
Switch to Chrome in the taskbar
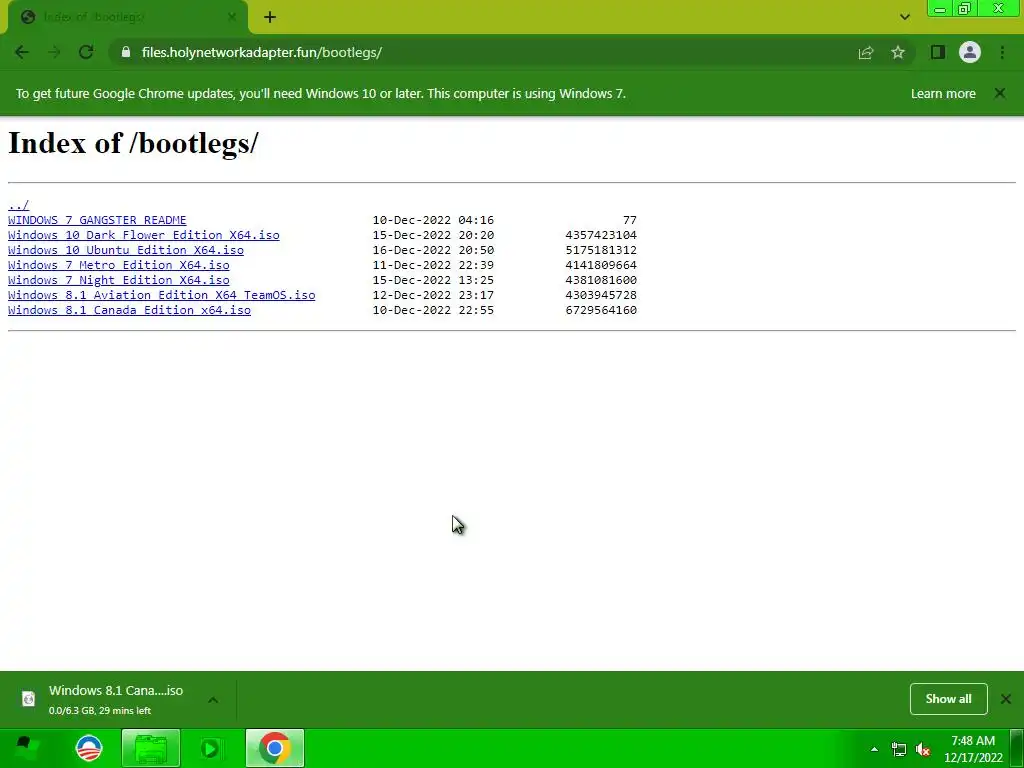tap(275, 748)
